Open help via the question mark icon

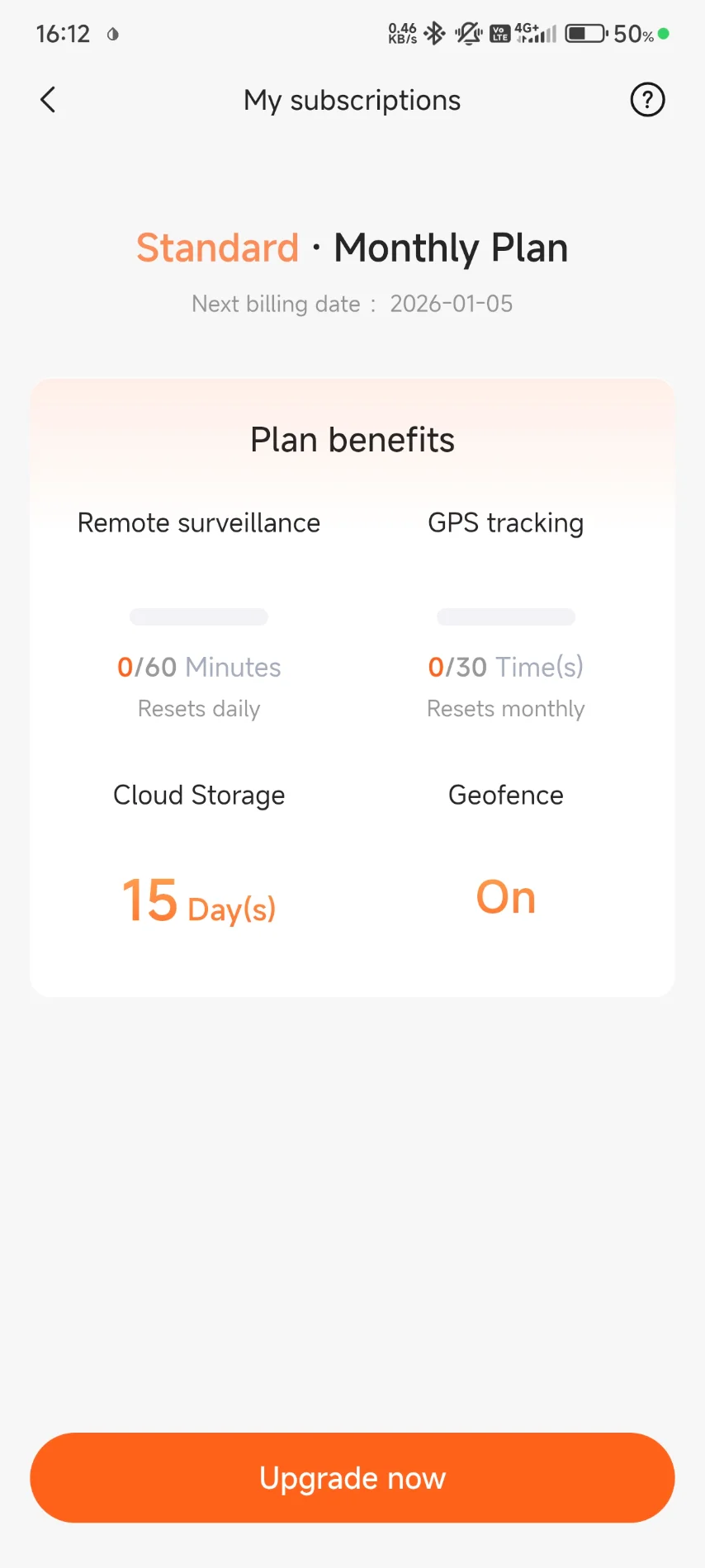(647, 100)
